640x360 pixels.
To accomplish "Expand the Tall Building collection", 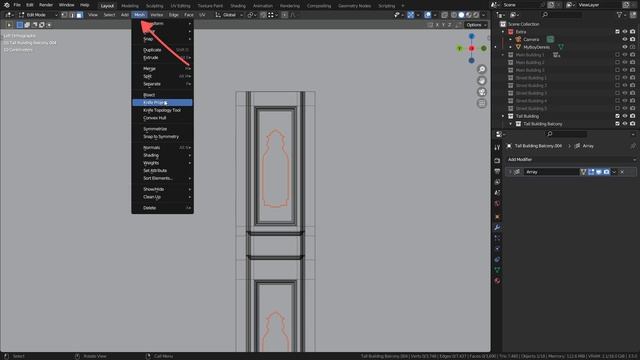I will click(503, 116).
